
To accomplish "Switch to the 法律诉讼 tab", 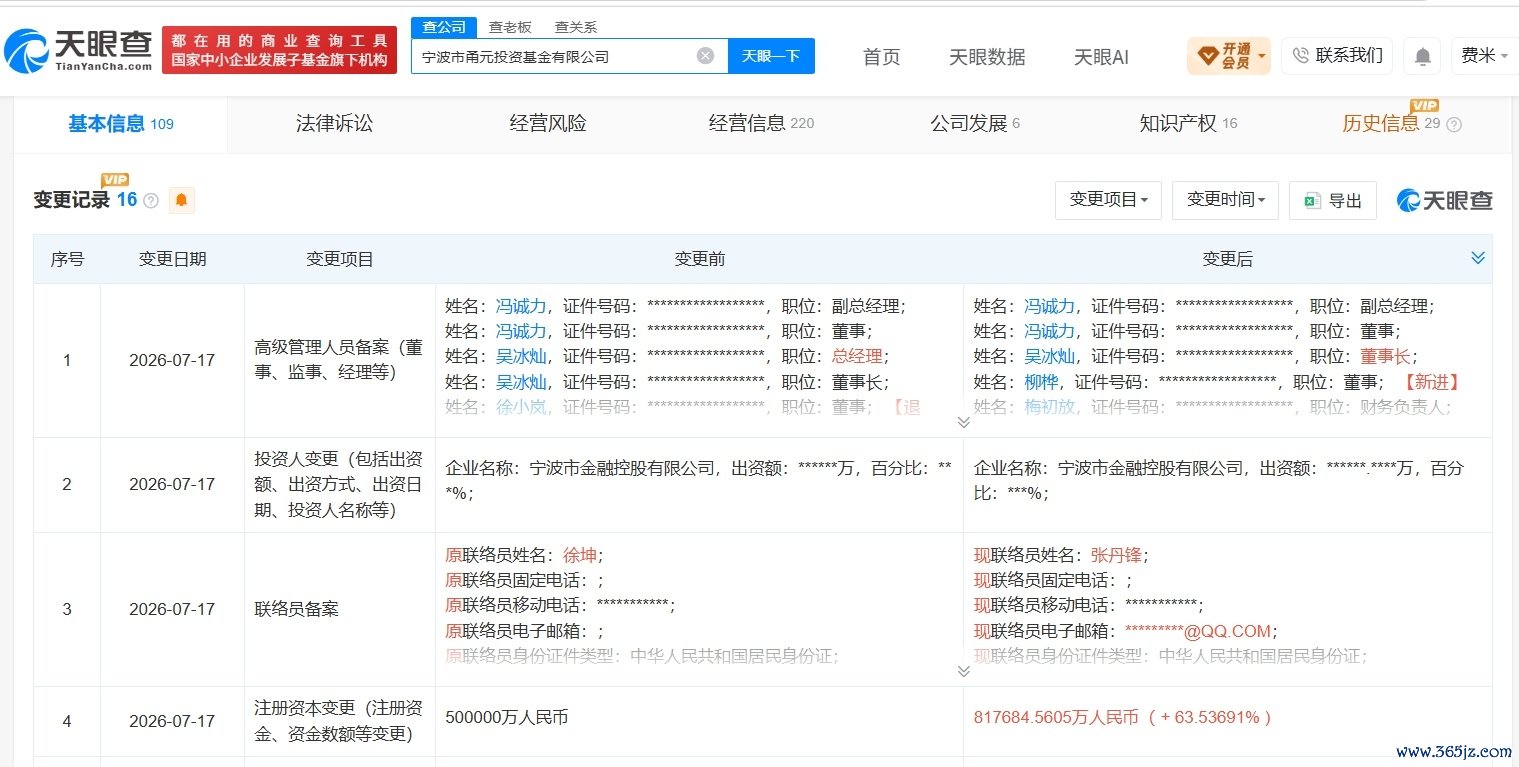I will pos(334,124).
